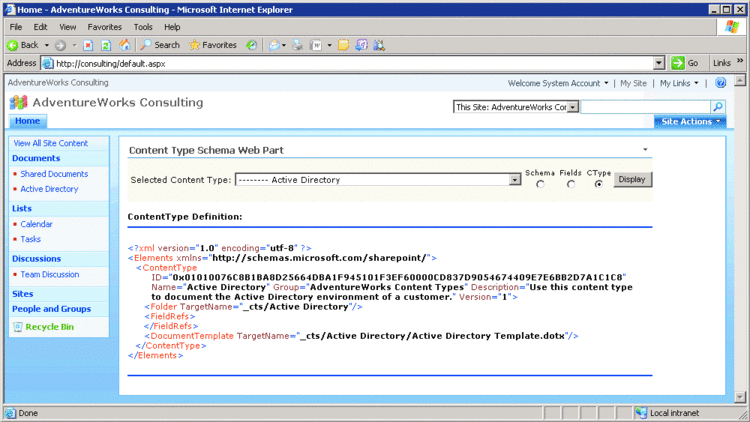This screenshot has height=422, width=750.
Task: Open the Favorites menu in the menu bar
Action: coord(104,27)
